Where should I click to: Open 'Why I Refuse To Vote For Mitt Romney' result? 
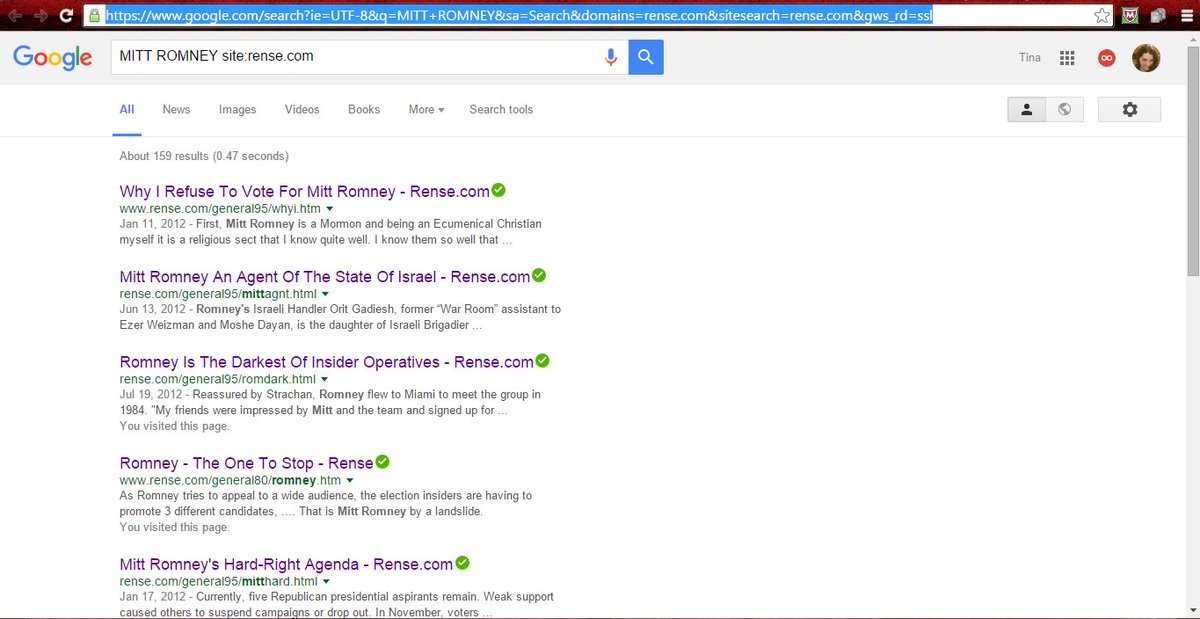tap(304, 191)
